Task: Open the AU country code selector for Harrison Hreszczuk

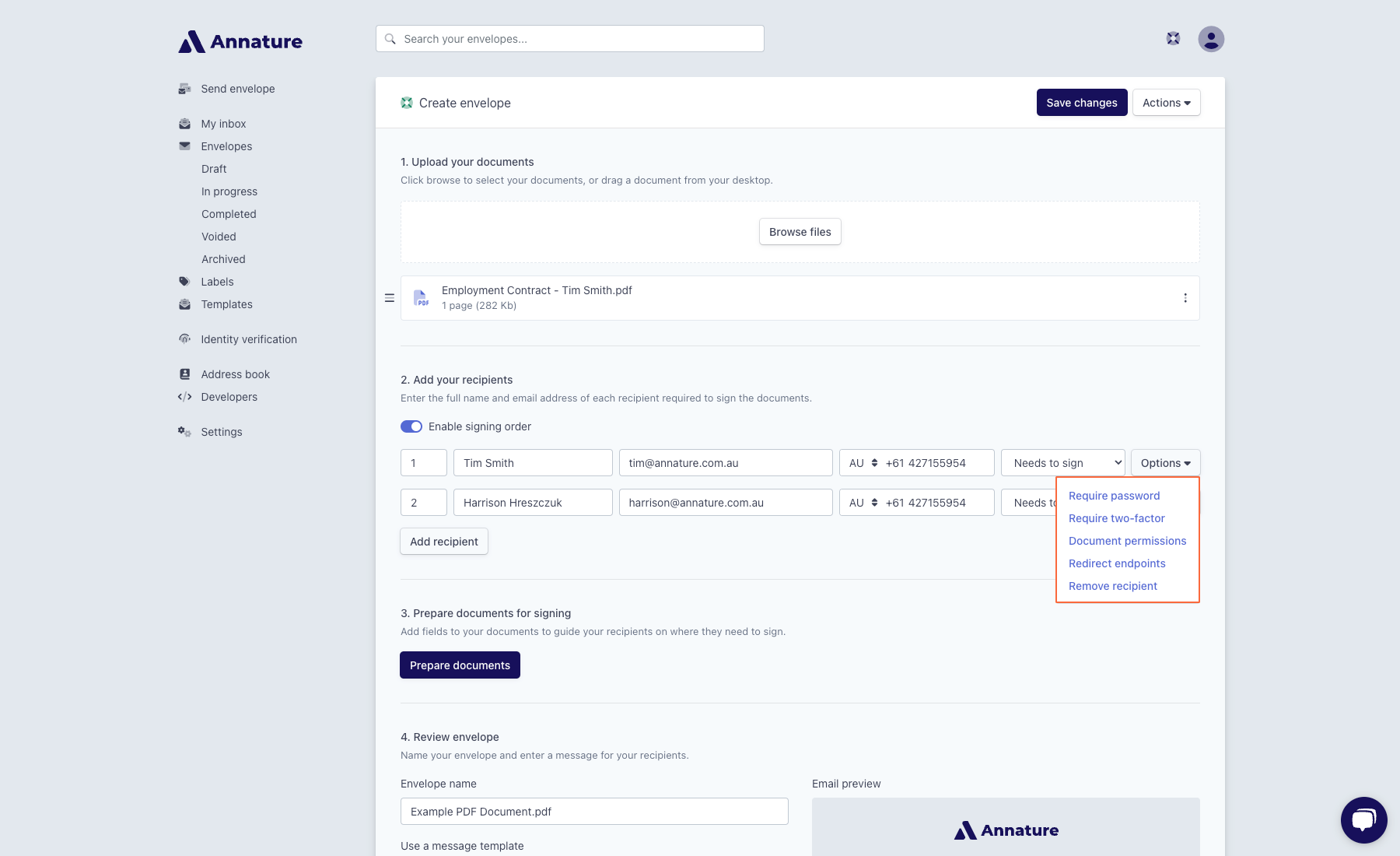Action: [x=862, y=503]
